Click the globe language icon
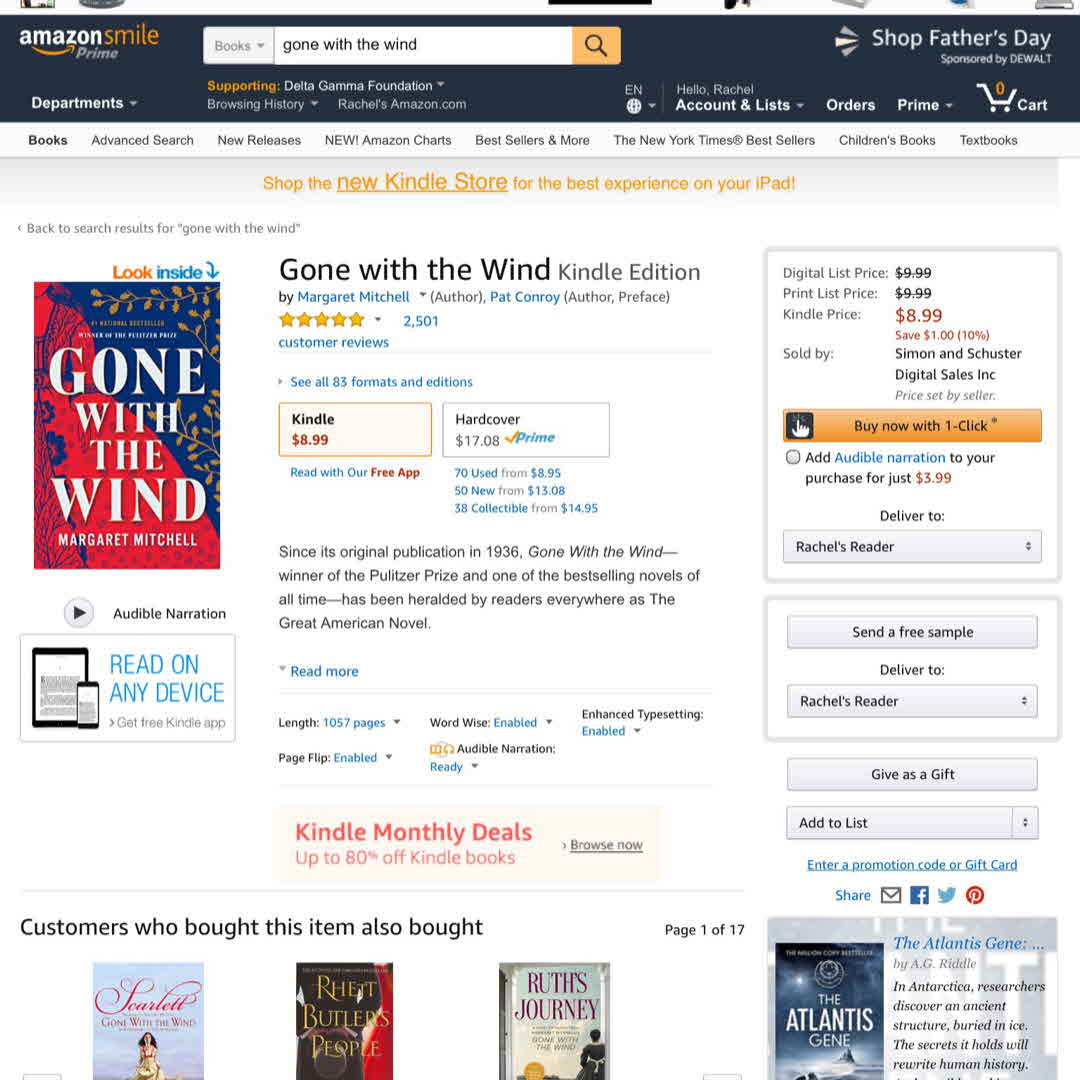Screen dimensions: 1080x1080 tap(634, 106)
